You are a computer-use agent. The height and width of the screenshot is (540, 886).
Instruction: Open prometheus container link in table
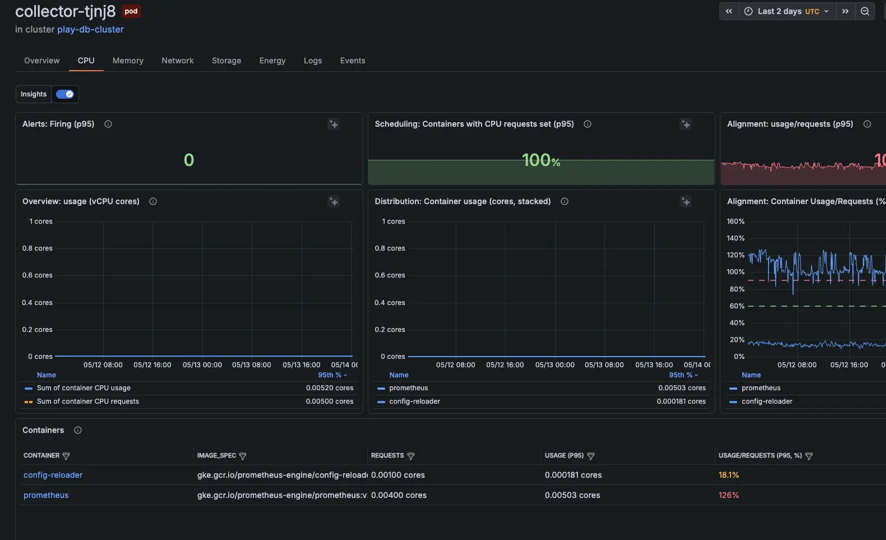[x=46, y=495]
